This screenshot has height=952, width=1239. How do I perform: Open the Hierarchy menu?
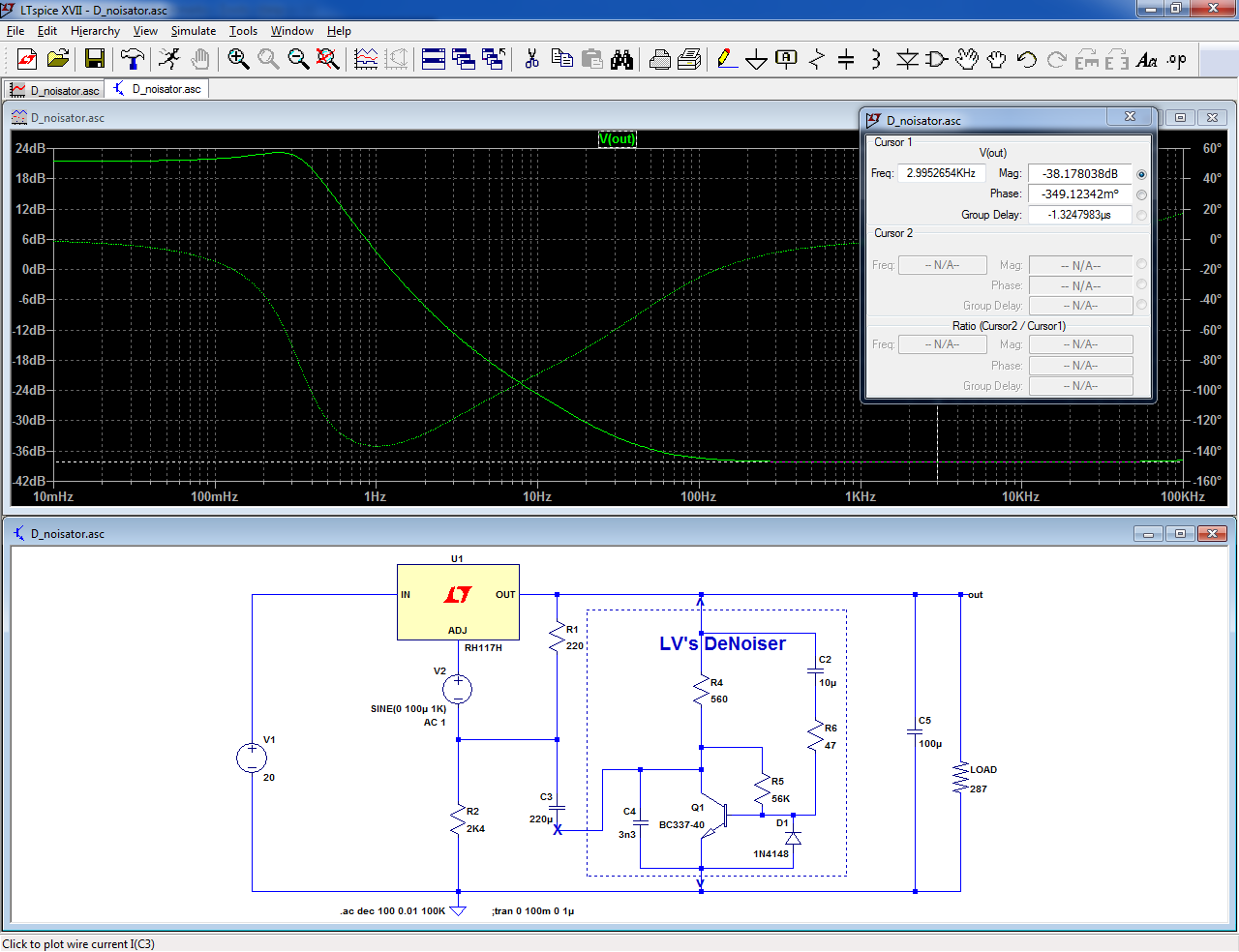pos(95,31)
